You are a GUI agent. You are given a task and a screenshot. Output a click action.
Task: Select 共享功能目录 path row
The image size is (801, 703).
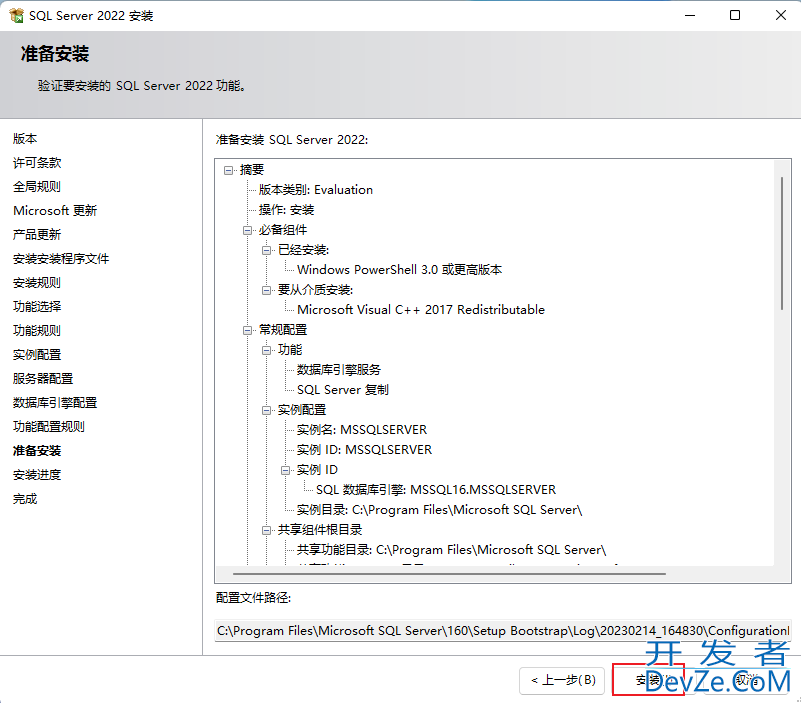pos(451,550)
